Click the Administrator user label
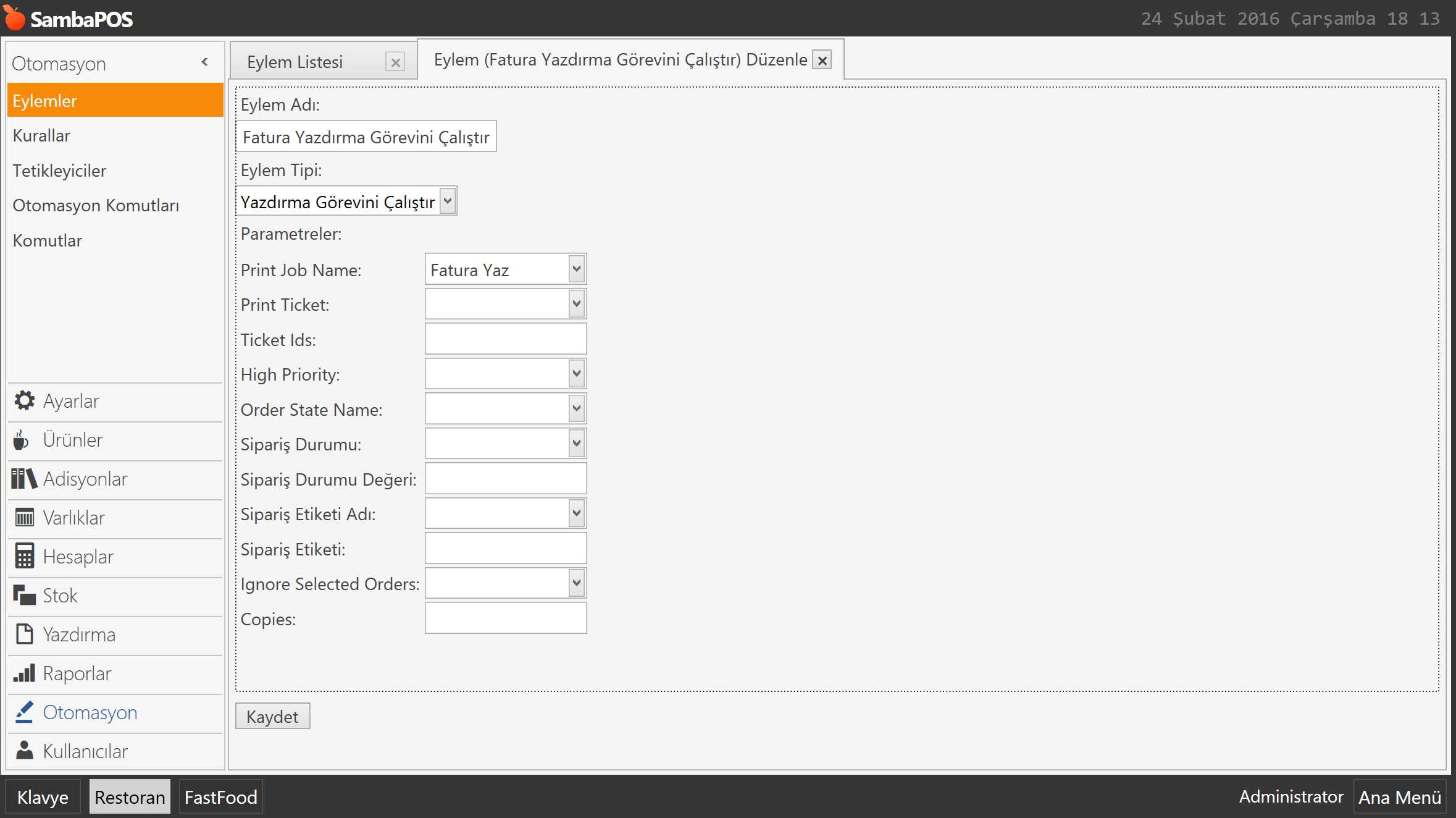 [x=1291, y=796]
